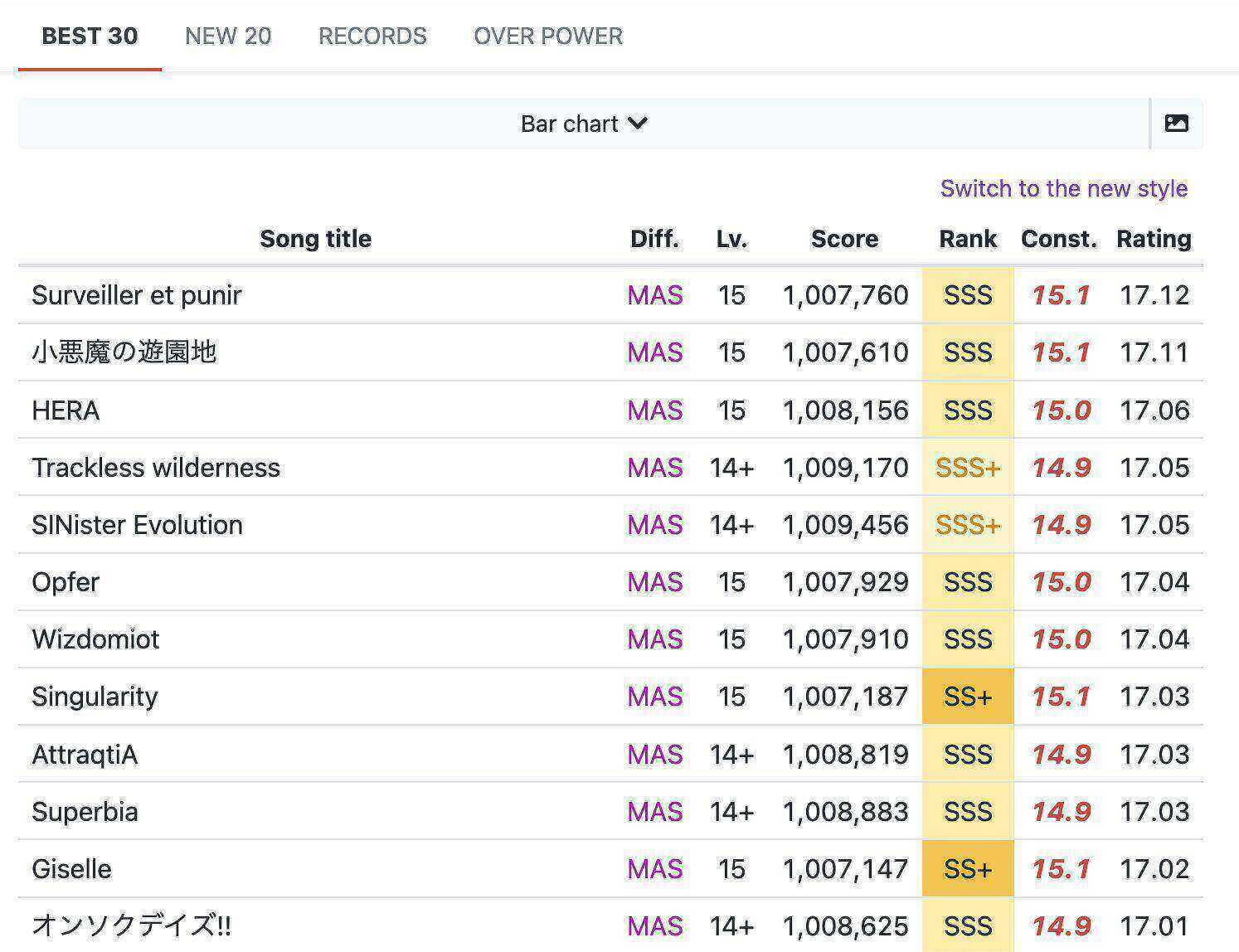Open the OVER POWER tab

(548, 36)
